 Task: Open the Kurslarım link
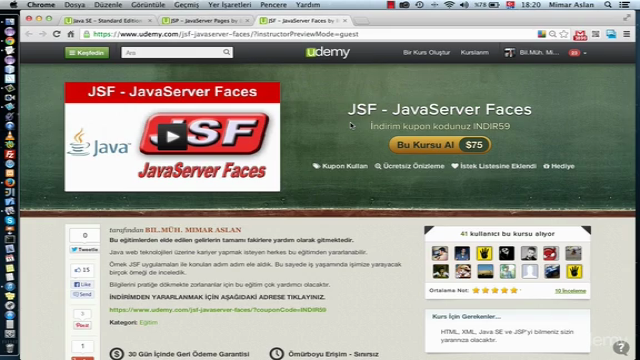[x=475, y=52]
